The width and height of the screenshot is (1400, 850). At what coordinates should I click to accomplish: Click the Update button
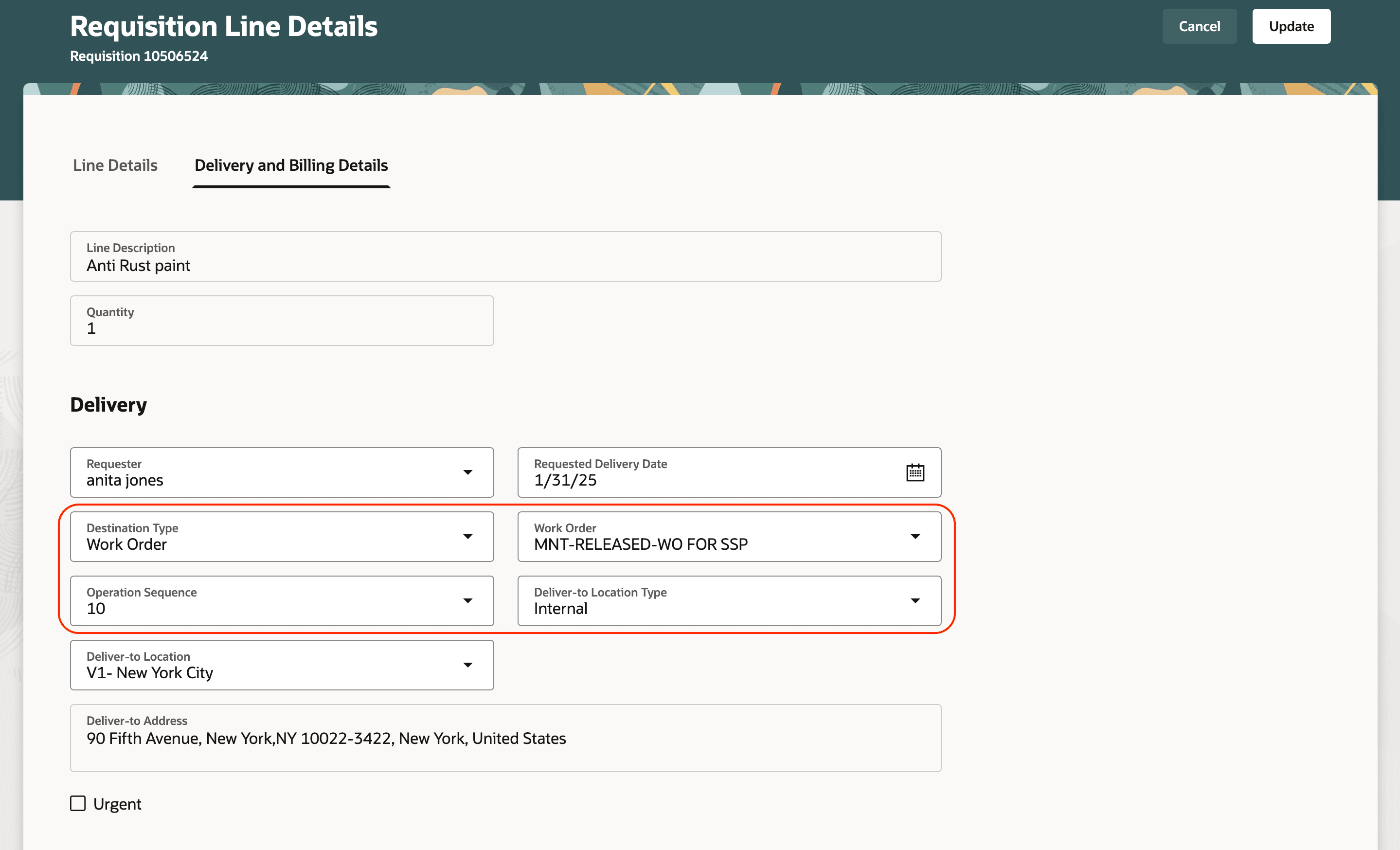(1292, 26)
